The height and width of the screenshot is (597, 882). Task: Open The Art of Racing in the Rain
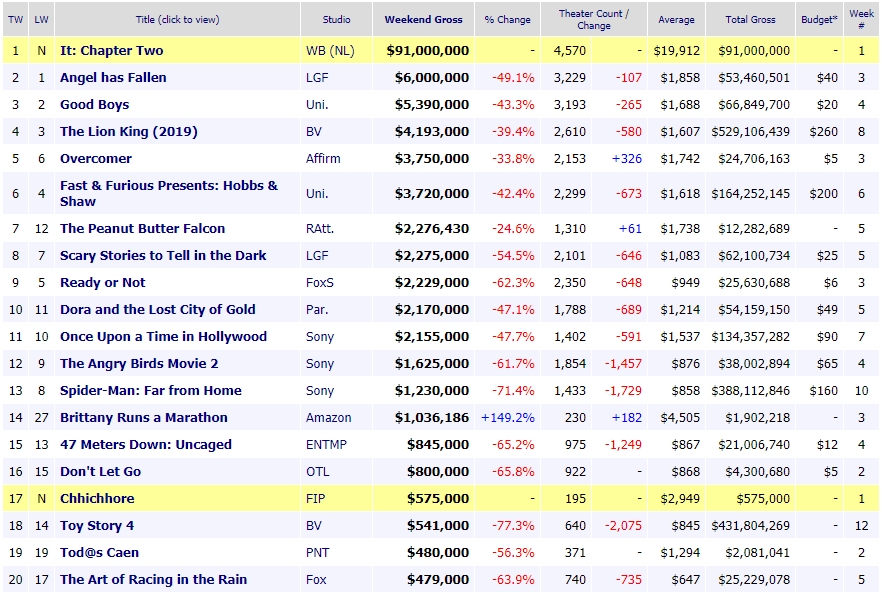coord(153,580)
